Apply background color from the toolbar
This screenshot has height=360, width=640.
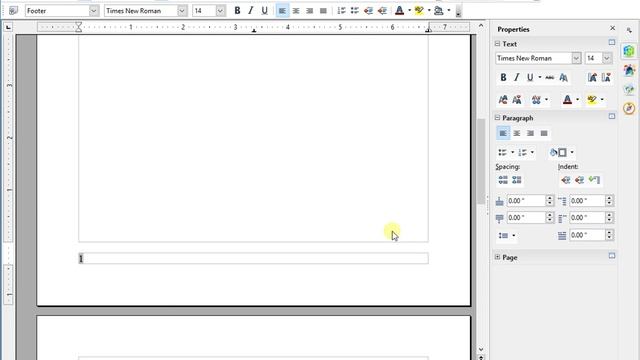(439, 11)
